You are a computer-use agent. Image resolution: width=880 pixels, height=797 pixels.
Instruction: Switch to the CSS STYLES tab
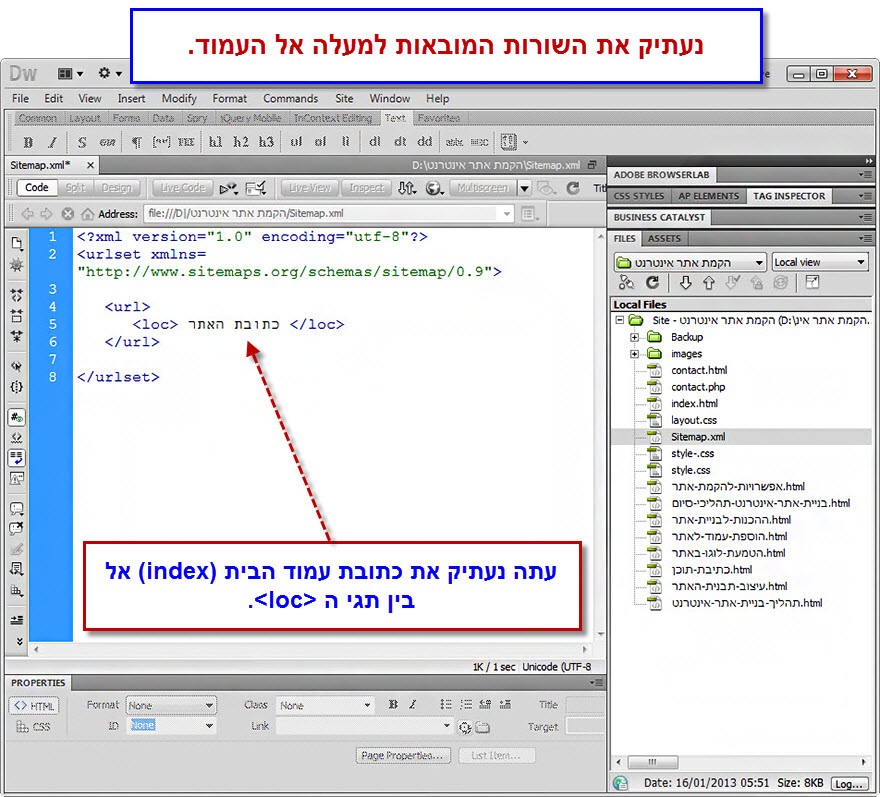[x=639, y=196]
